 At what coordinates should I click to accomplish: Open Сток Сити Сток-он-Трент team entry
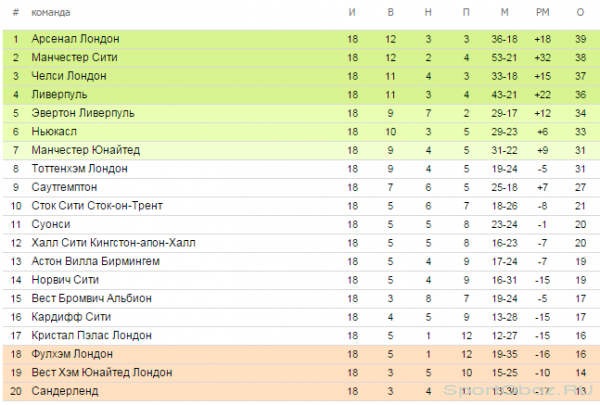(x=97, y=206)
